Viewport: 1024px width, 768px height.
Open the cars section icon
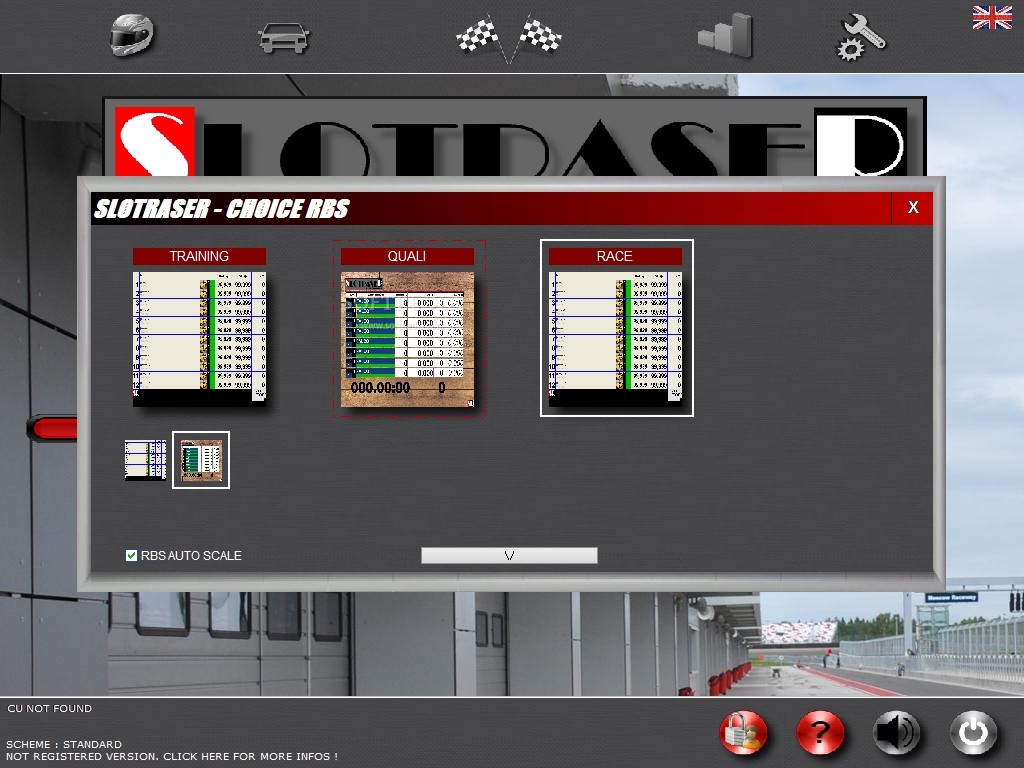(x=283, y=38)
